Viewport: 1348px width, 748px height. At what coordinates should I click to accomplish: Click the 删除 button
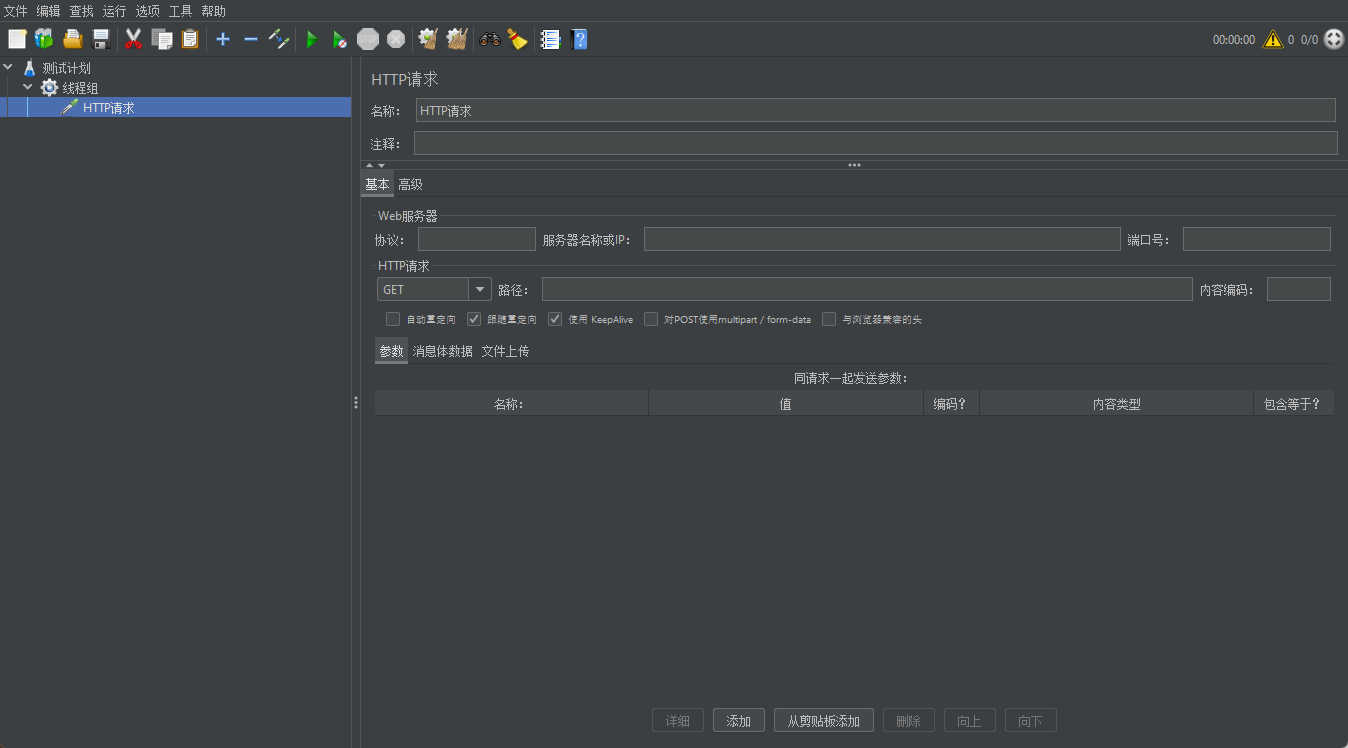click(909, 720)
